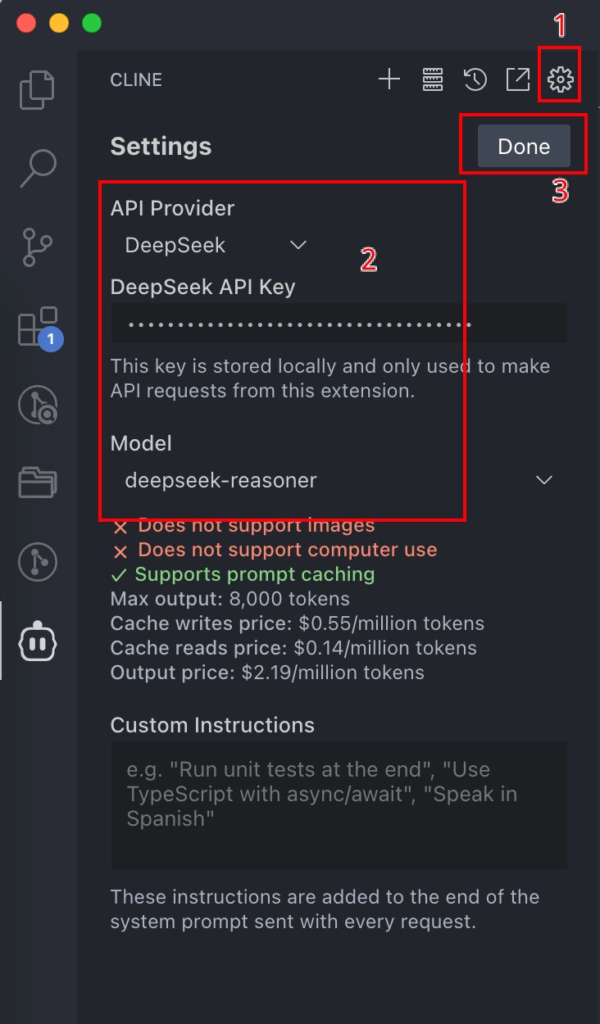The height and width of the screenshot is (1024, 600).
Task: Click the Done button in Settings
Action: pos(524,146)
